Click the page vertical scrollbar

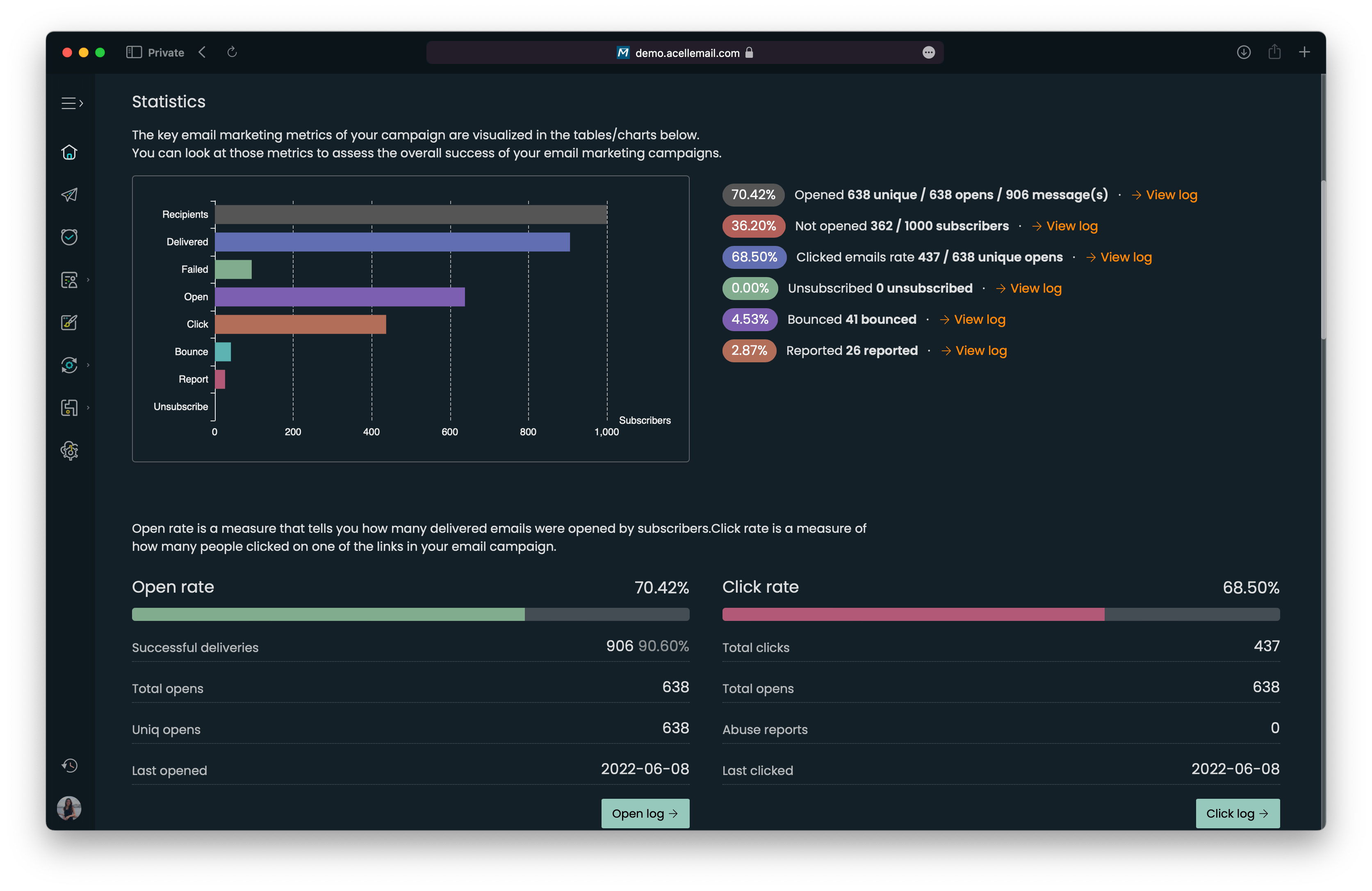1323,259
